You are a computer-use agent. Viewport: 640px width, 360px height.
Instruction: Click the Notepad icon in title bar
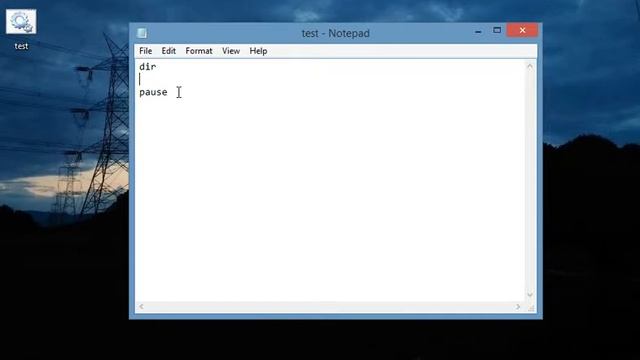(x=142, y=33)
